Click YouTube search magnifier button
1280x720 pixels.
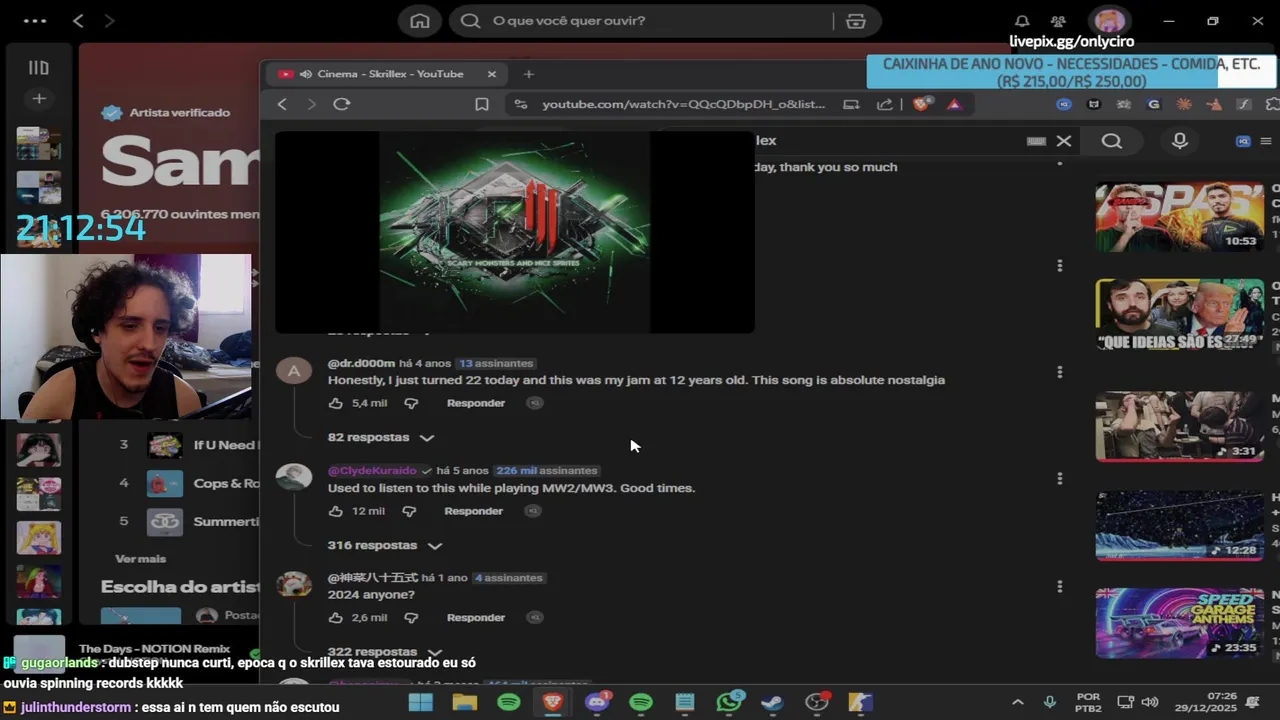click(1112, 141)
